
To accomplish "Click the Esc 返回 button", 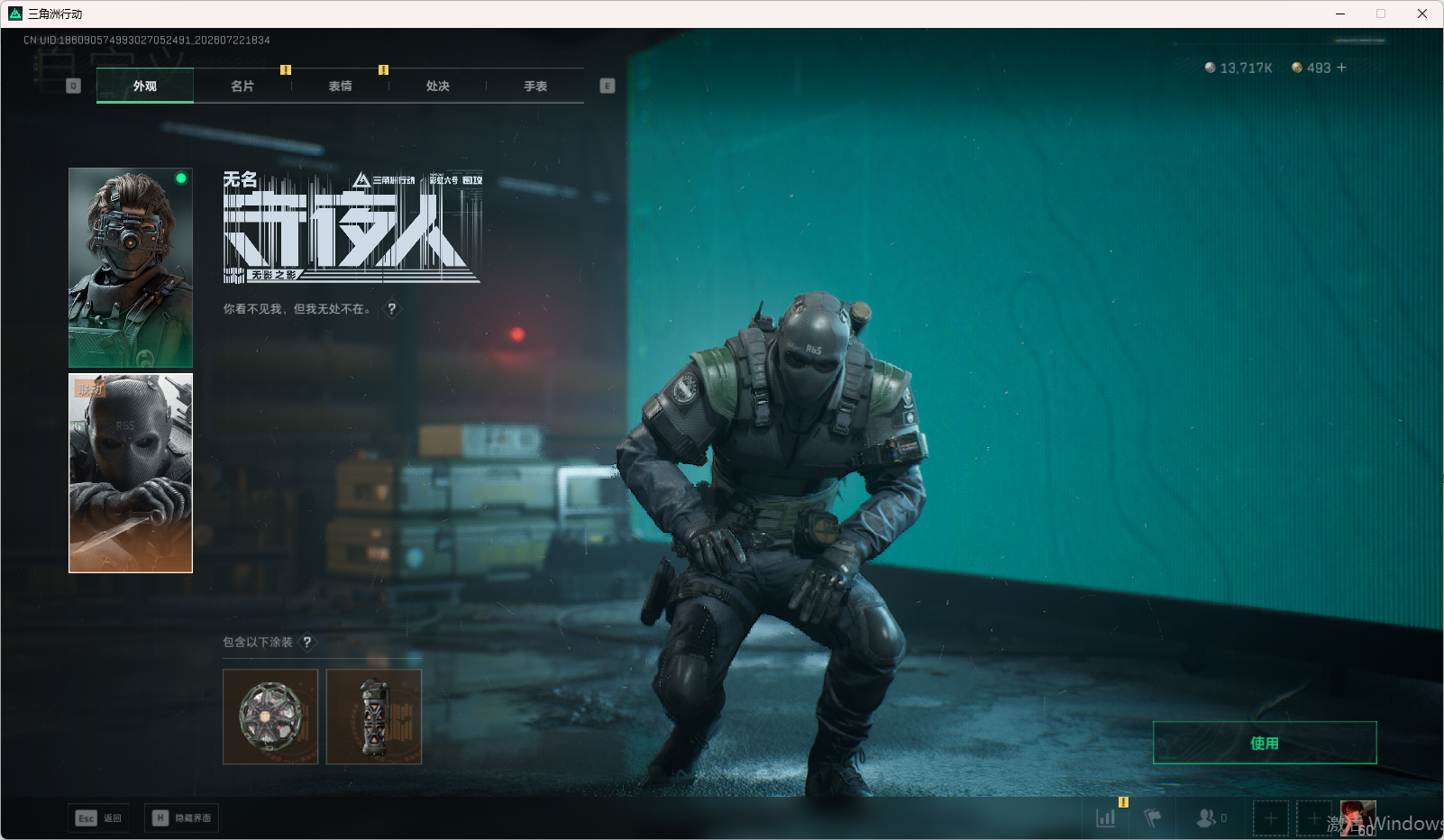I will pyautogui.click(x=98, y=817).
